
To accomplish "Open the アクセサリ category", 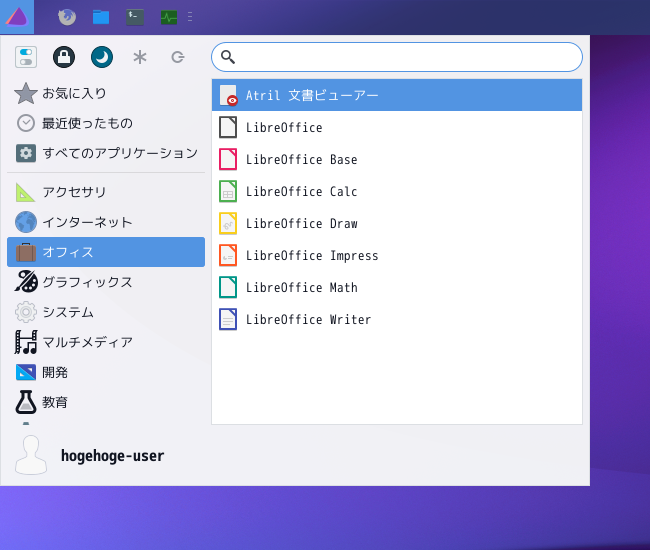I will tap(106, 192).
